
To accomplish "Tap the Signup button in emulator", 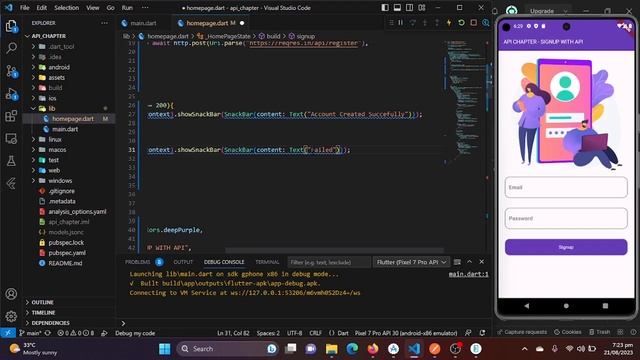I will tap(566, 247).
